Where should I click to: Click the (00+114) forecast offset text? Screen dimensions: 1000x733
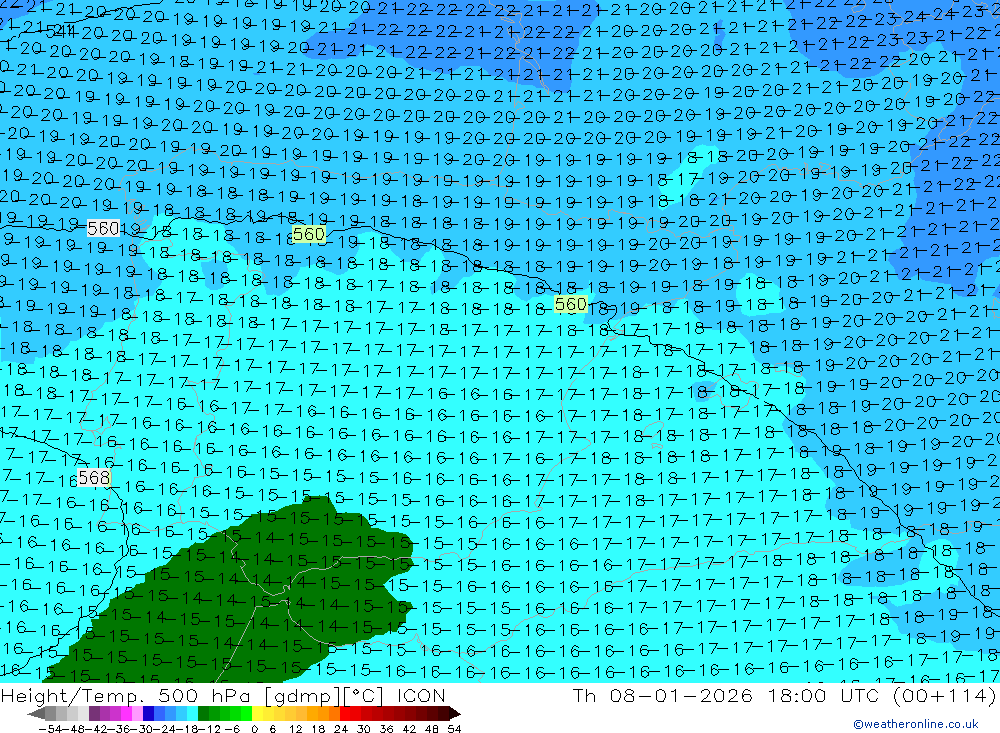tap(944, 695)
